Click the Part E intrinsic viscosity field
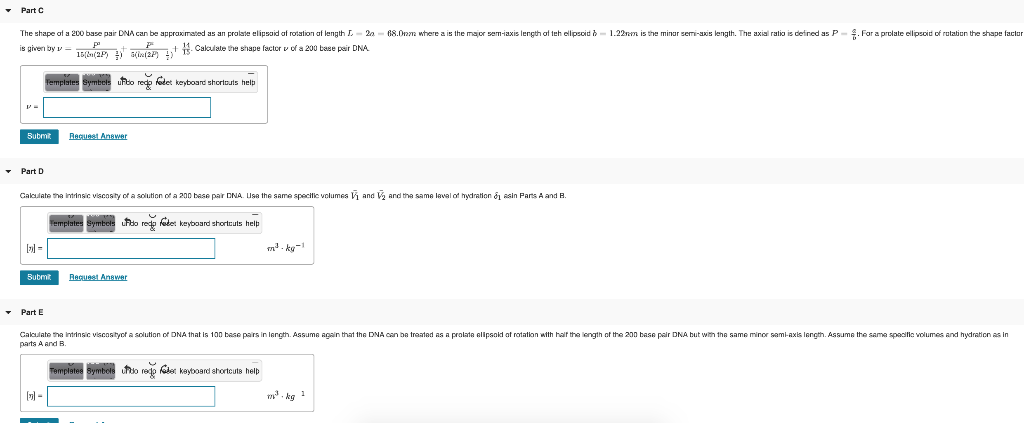 pyautogui.click(x=131, y=396)
